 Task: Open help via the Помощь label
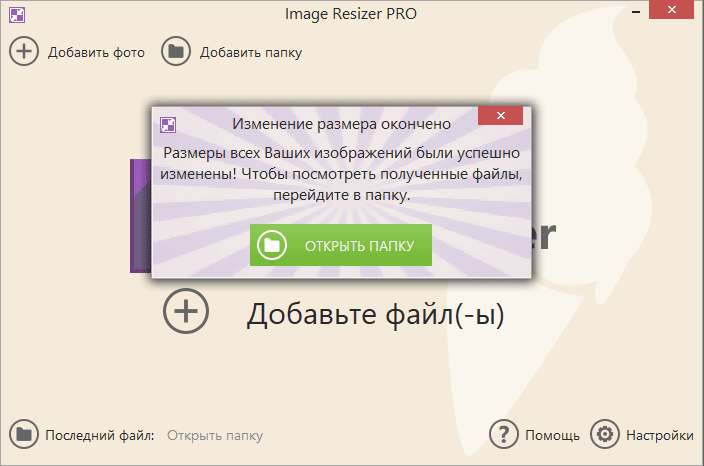point(552,435)
